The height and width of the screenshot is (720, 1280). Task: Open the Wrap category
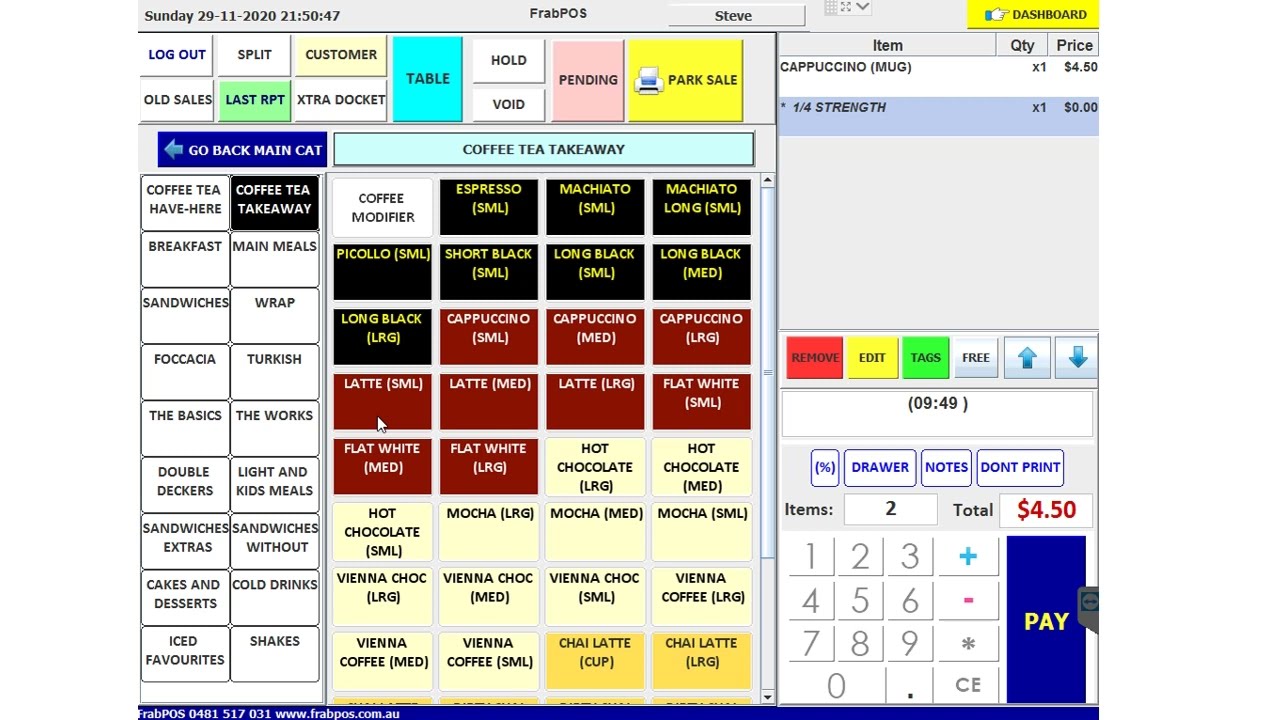[x=274, y=315]
